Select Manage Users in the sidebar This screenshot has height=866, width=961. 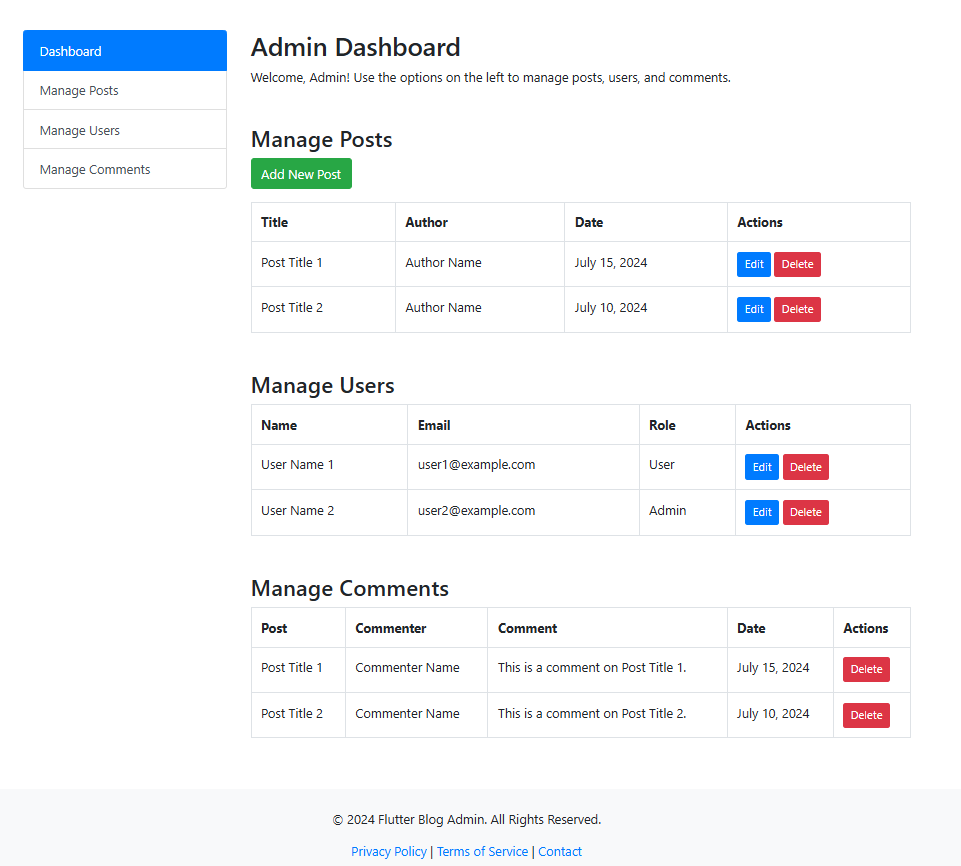coord(125,130)
